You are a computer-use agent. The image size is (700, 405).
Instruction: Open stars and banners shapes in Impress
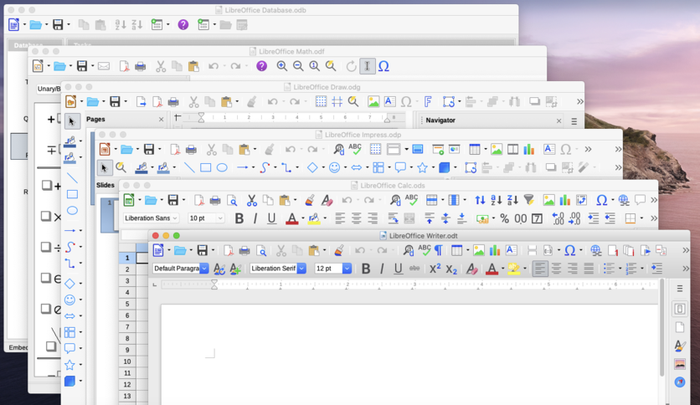[422, 168]
